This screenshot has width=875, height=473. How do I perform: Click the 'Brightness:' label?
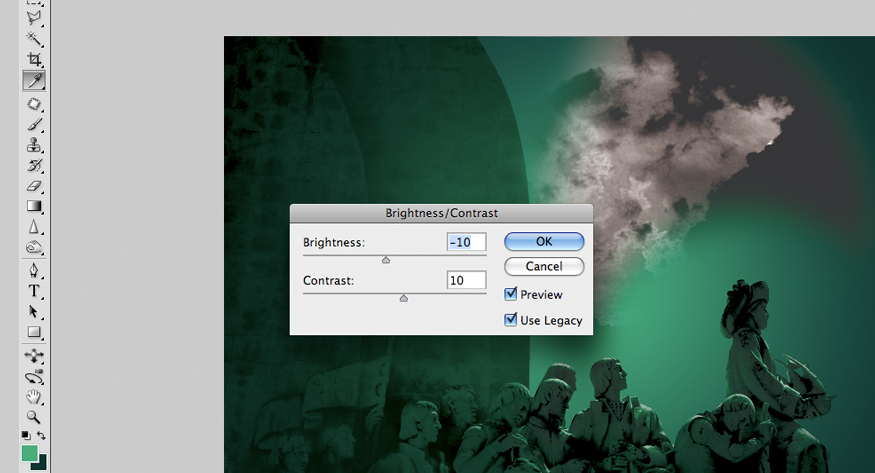[x=334, y=243]
